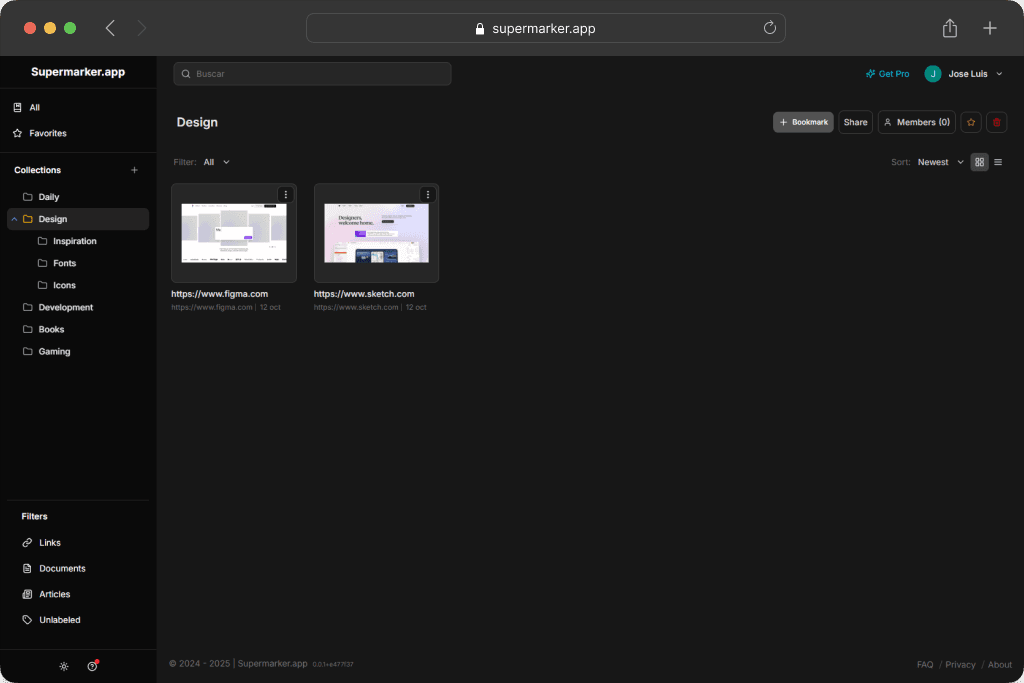1024x683 pixels.
Task: Toggle light/dark theme sun icon
Action: click(x=64, y=666)
